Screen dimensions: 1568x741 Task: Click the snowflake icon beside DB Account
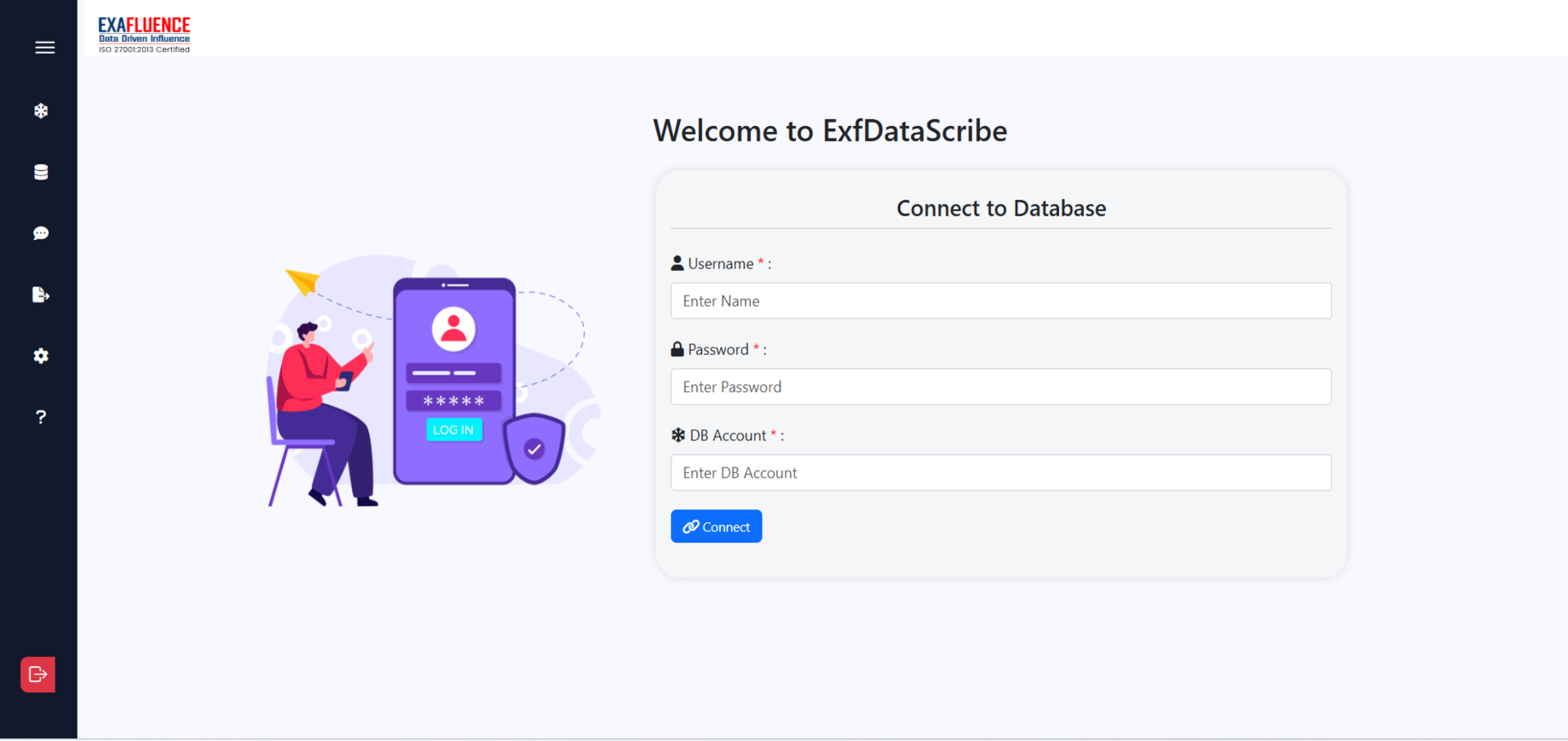pos(678,435)
